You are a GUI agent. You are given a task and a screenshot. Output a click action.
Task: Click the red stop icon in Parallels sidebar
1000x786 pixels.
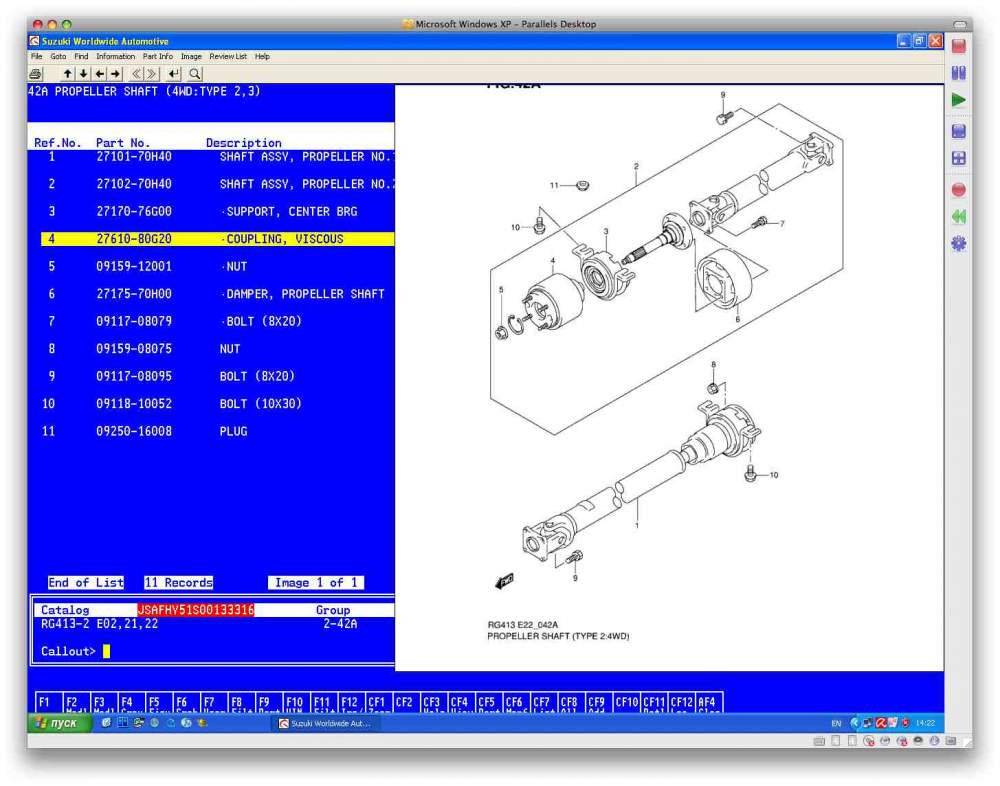click(959, 46)
